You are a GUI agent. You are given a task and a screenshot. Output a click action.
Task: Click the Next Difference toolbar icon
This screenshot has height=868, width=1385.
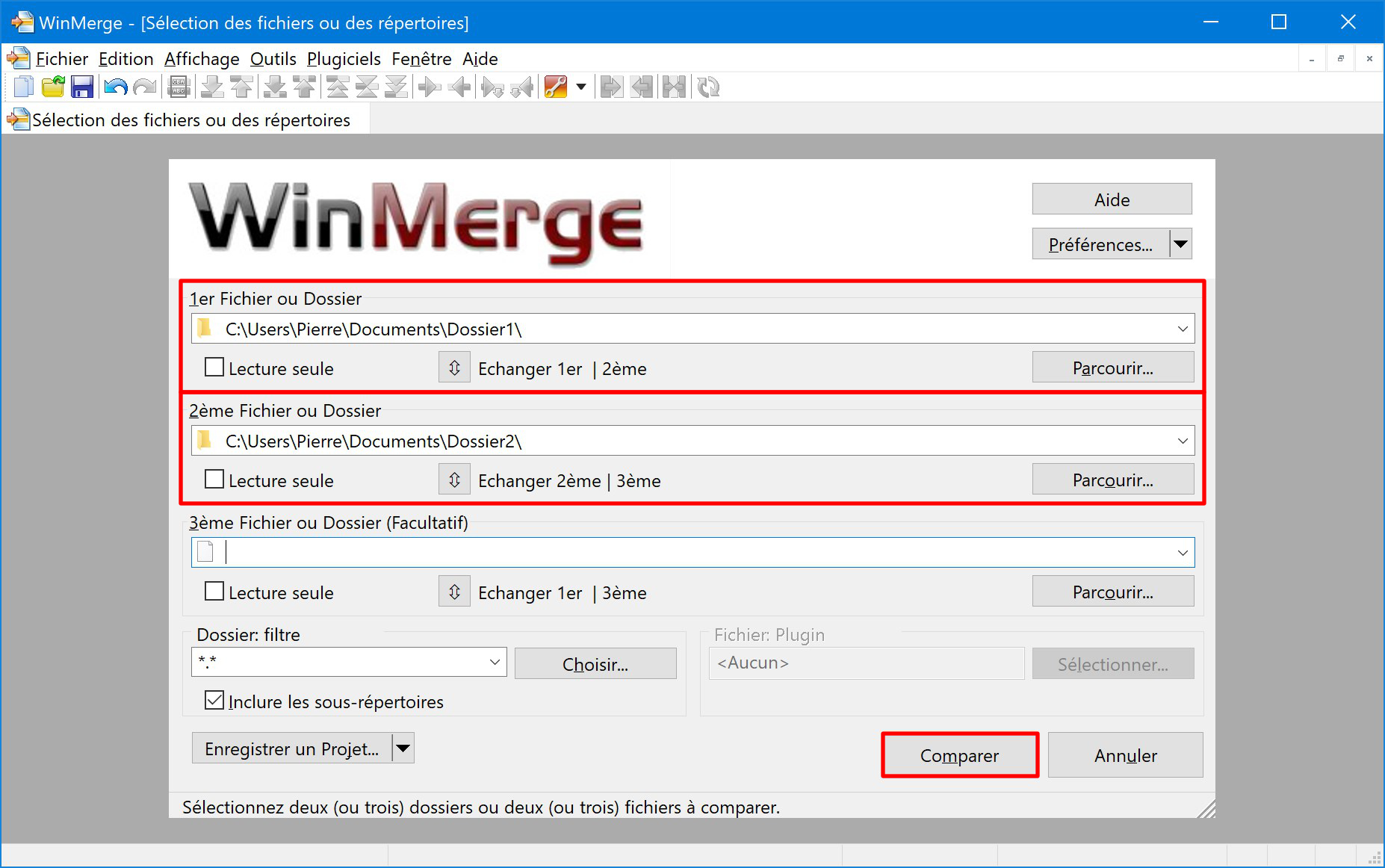(x=212, y=87)
